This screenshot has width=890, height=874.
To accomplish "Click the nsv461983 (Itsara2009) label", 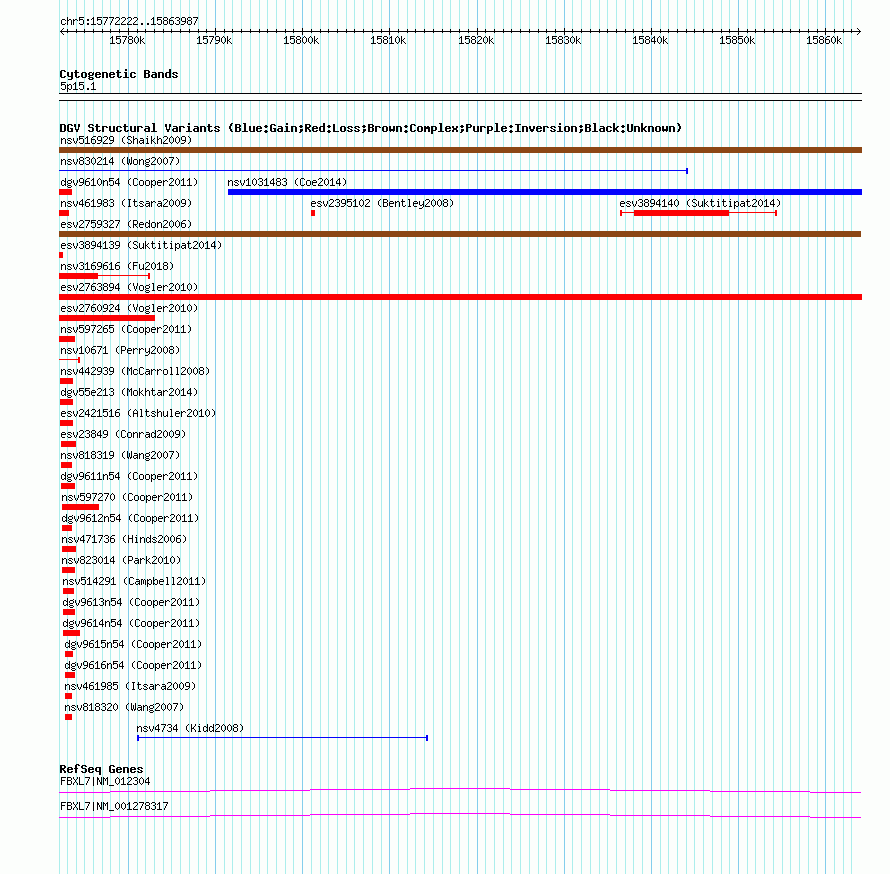I will (x=126, y=203).
